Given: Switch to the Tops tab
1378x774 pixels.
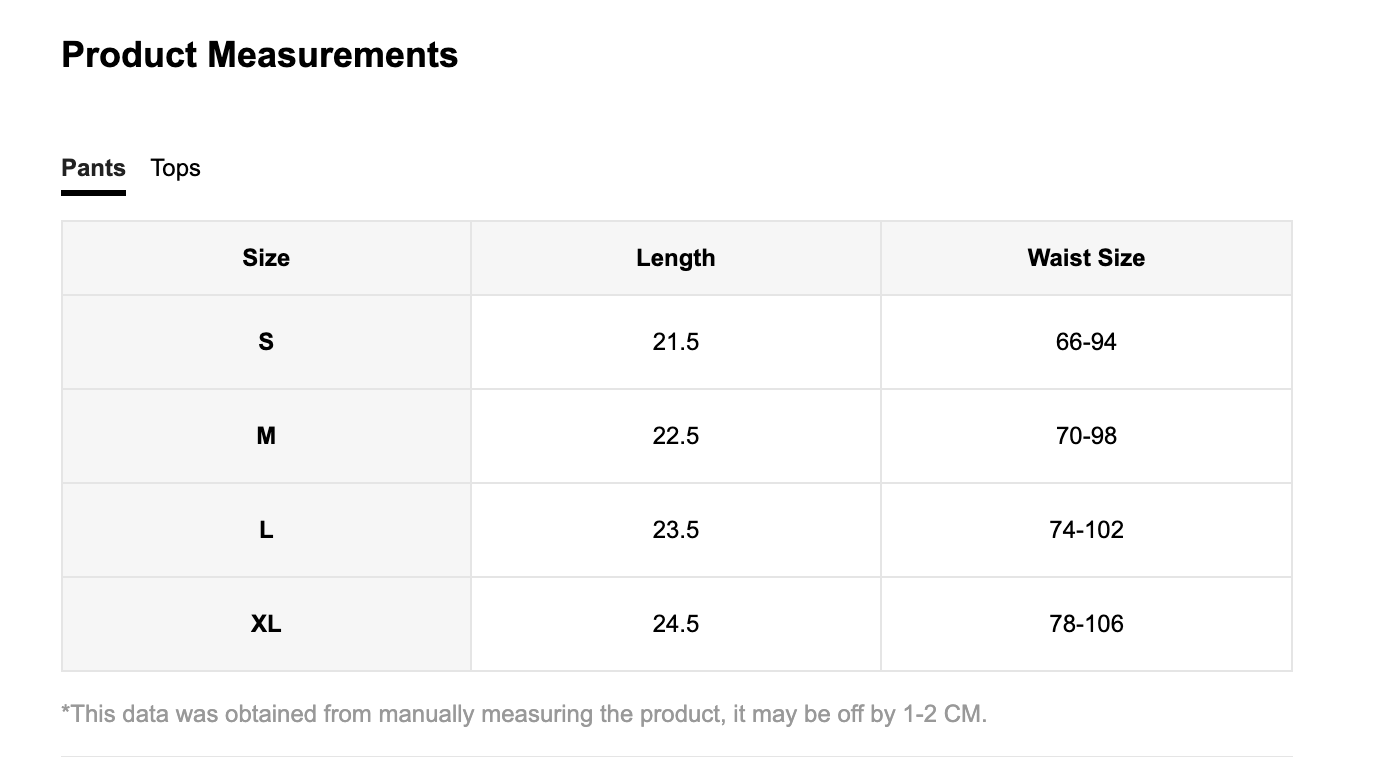Looking at the screenshot, I should coord(175,168).
